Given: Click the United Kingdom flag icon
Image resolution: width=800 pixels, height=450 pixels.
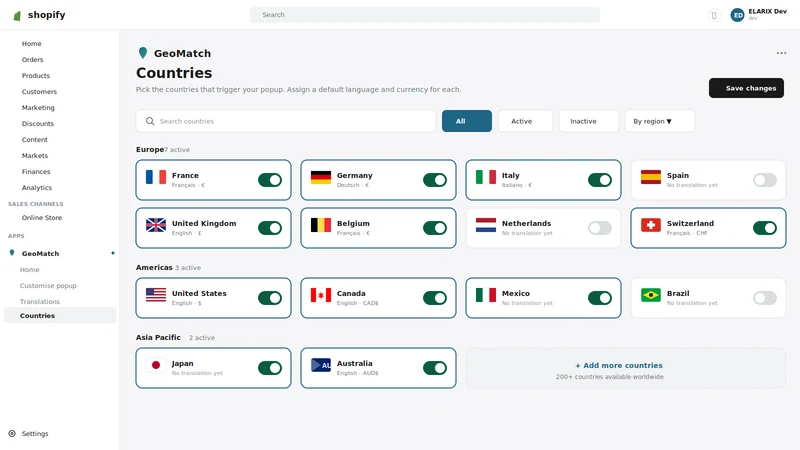Looking at the screenshot, I should pos(156,225).
